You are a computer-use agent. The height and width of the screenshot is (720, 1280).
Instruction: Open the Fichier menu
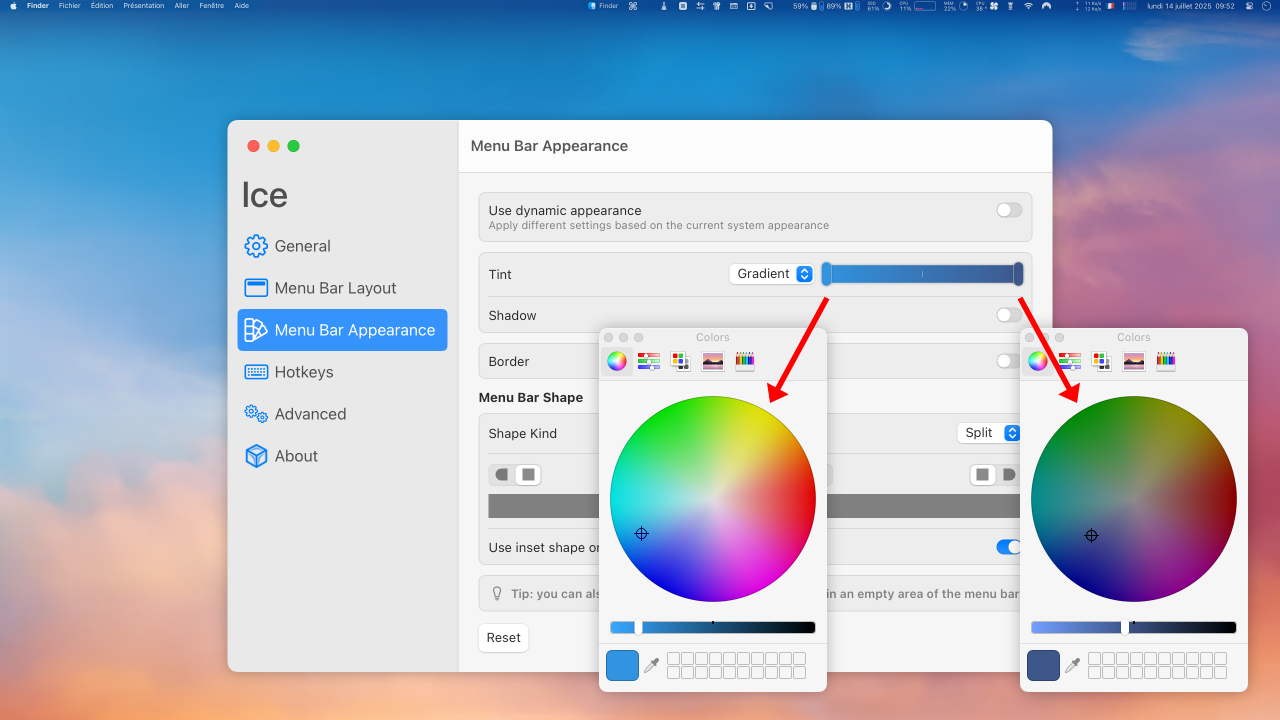[x=69, y=6]
